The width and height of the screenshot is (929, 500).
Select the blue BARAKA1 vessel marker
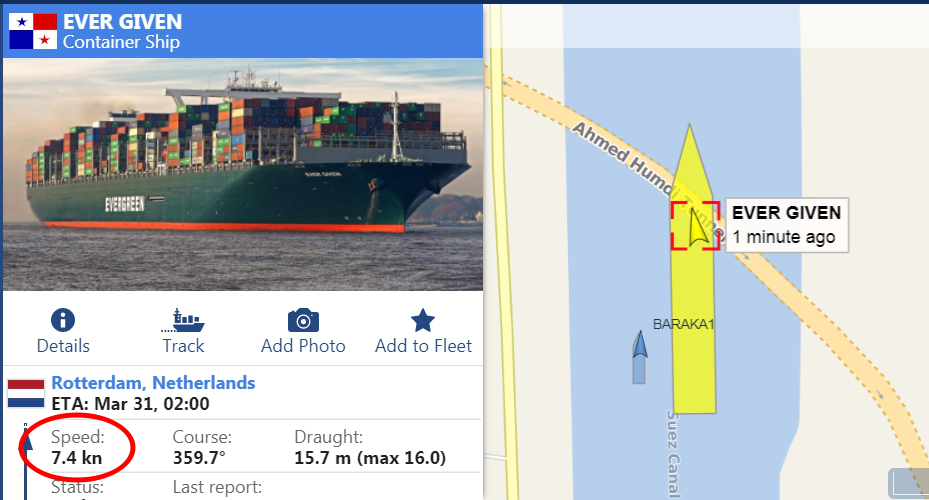[x=639, y=357]
